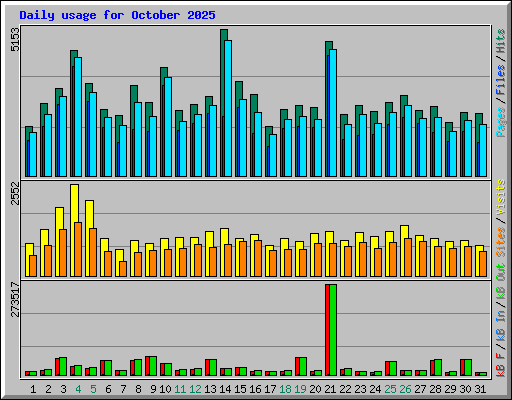Click the chart title 'Daily usage for October 2025'

117,15
